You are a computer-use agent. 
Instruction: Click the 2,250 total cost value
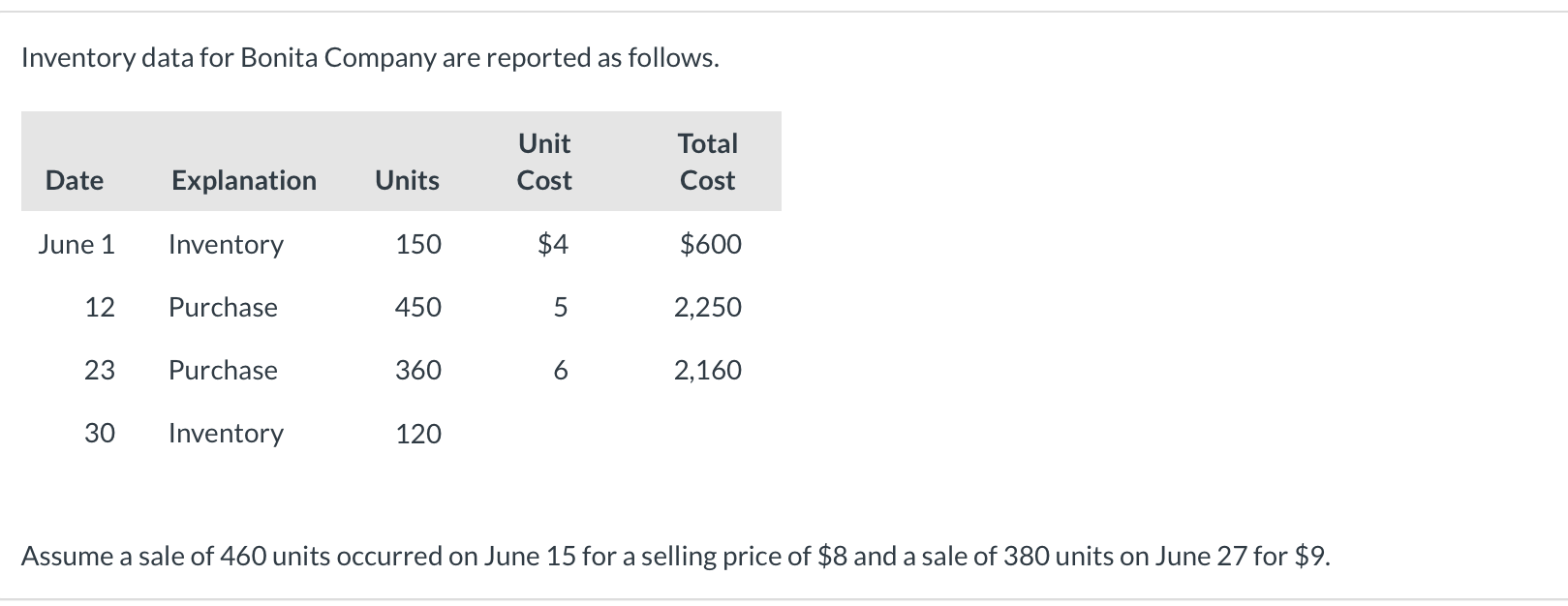click(708, 307)
